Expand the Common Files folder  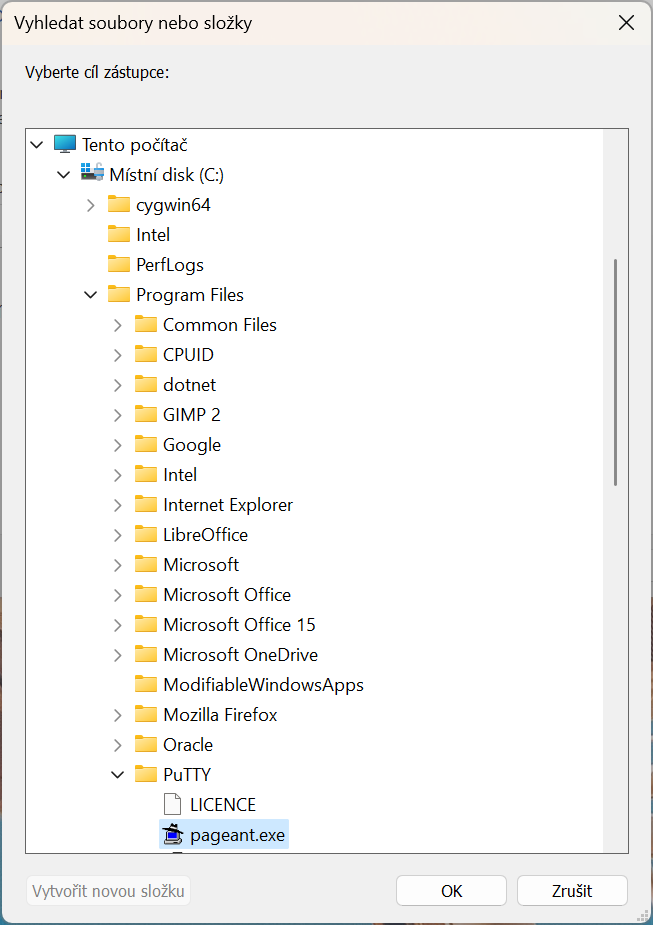coord(117,325)
